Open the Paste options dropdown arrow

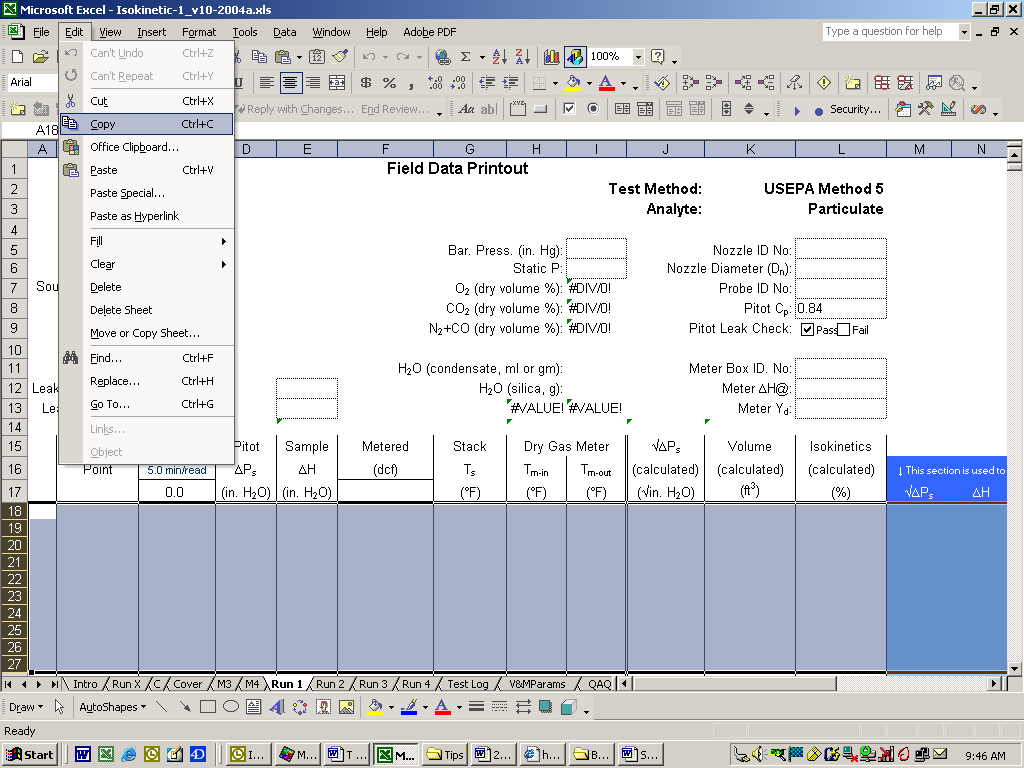coord(299,57)
